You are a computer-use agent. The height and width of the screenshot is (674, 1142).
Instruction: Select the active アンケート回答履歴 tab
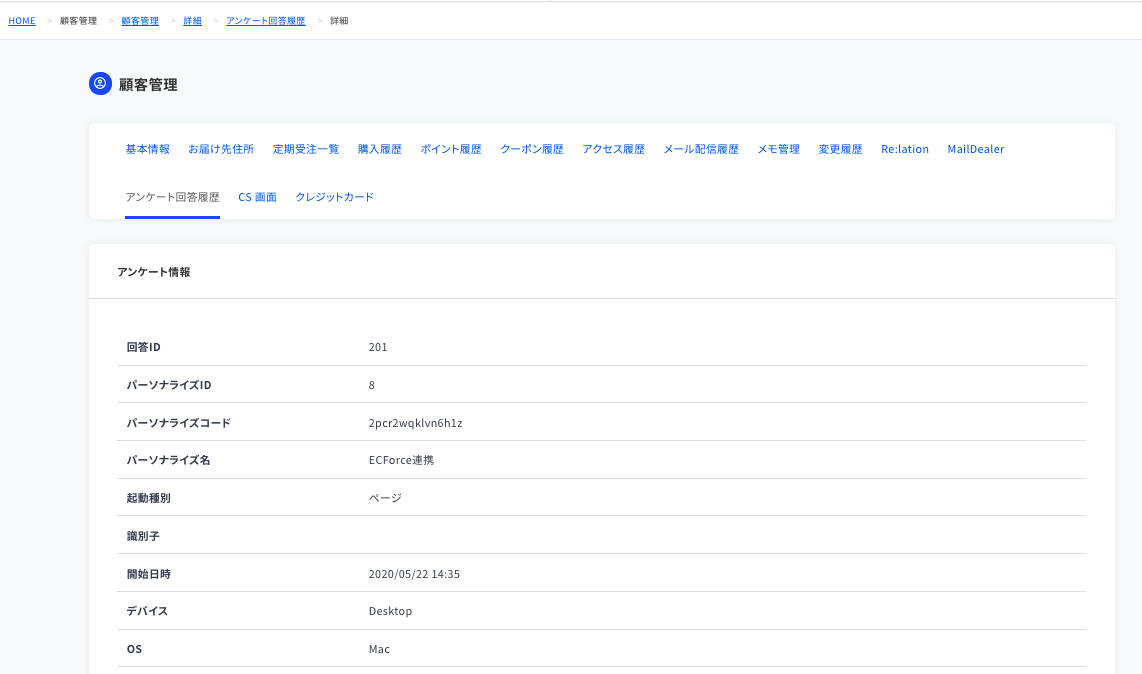click(x=172, y=197)
